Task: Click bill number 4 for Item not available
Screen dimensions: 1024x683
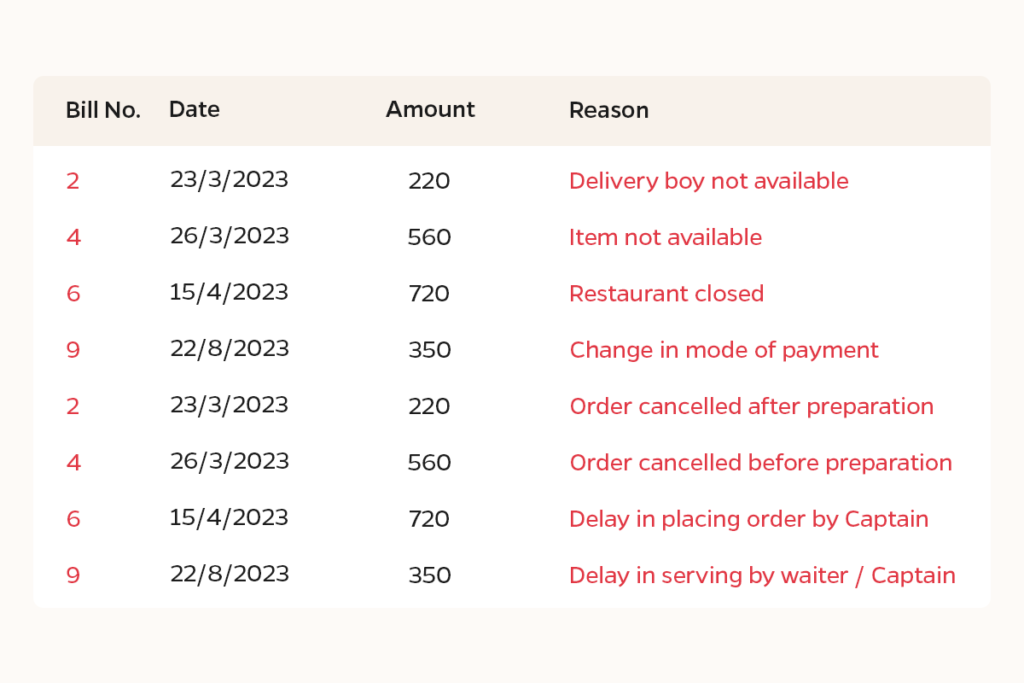Action: coord(74,237)
